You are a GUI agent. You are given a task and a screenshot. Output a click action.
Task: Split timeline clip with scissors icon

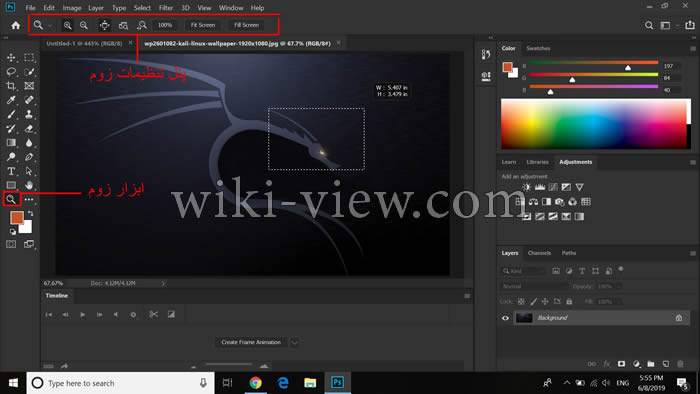(154, 315)
